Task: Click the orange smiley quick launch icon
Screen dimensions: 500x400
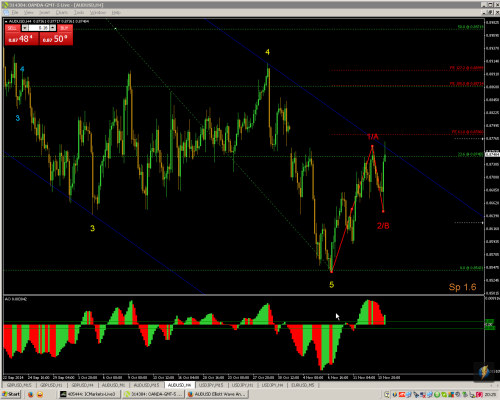Action: point(40,395)
